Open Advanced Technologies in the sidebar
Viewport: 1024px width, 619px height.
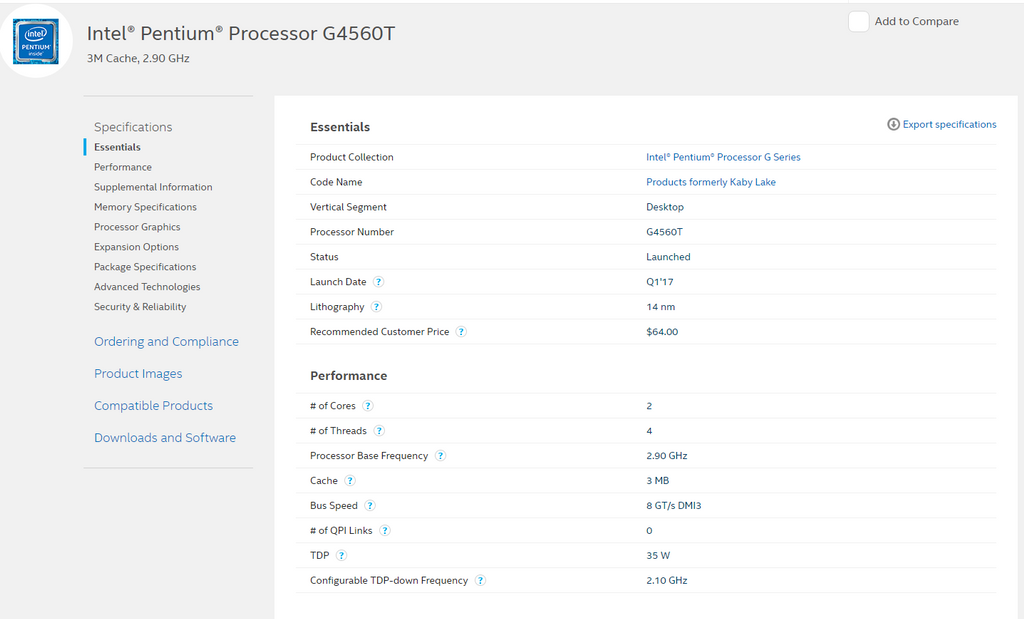click(147, 287)
